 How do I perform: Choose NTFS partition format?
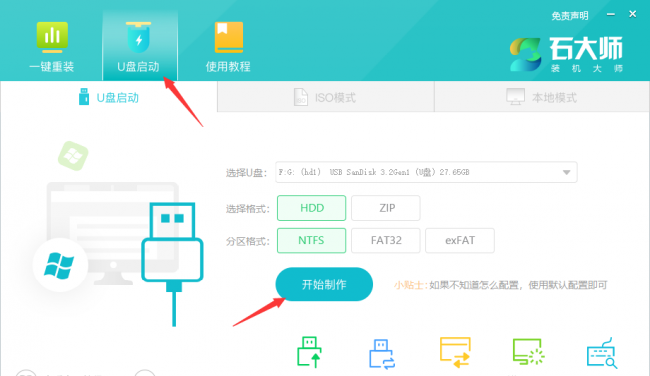click(311, 240)
